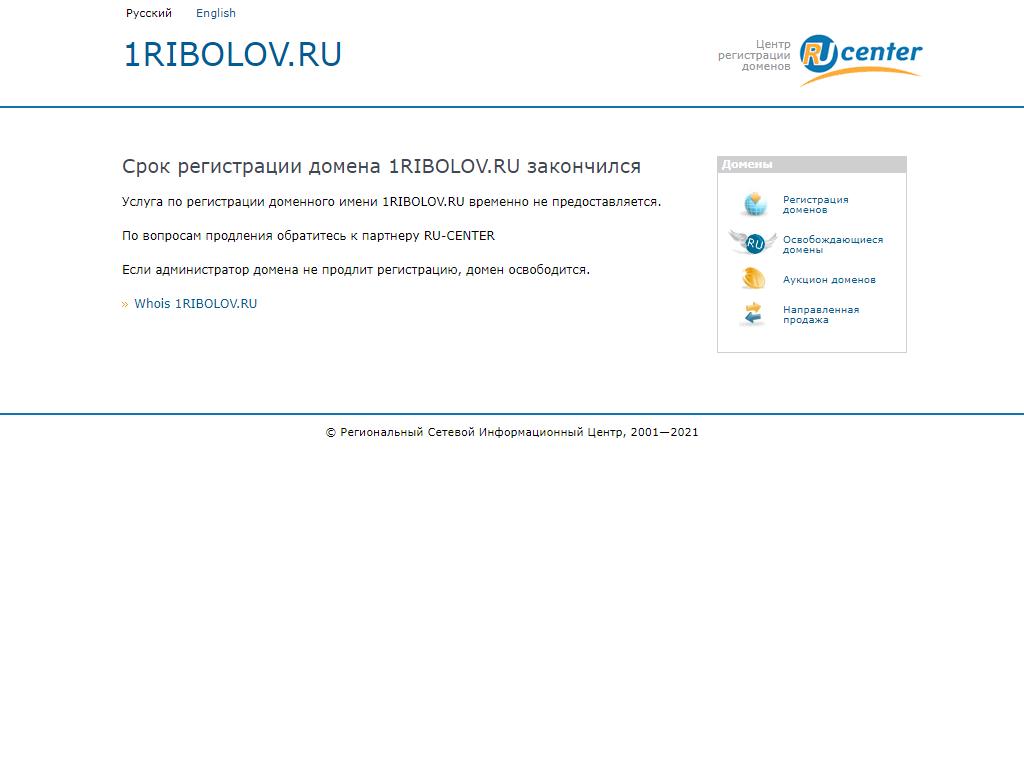Click the double-arrow bullet before Whois

125,304
